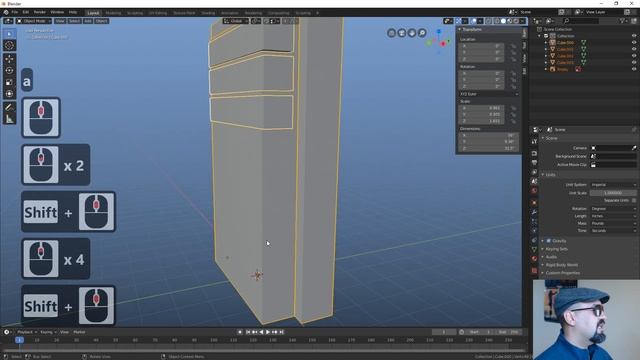Click the Zoom view magnifier icon

(x=422, y=33)
